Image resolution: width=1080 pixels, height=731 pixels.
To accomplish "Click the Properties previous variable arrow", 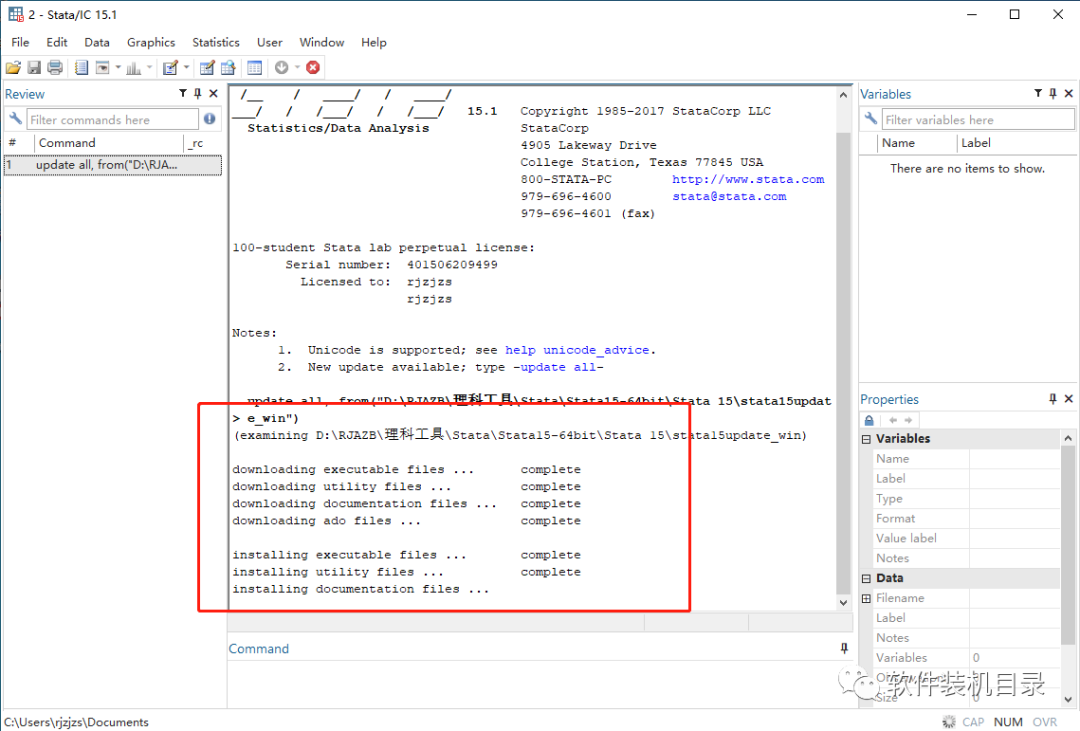I will (893, 420).
